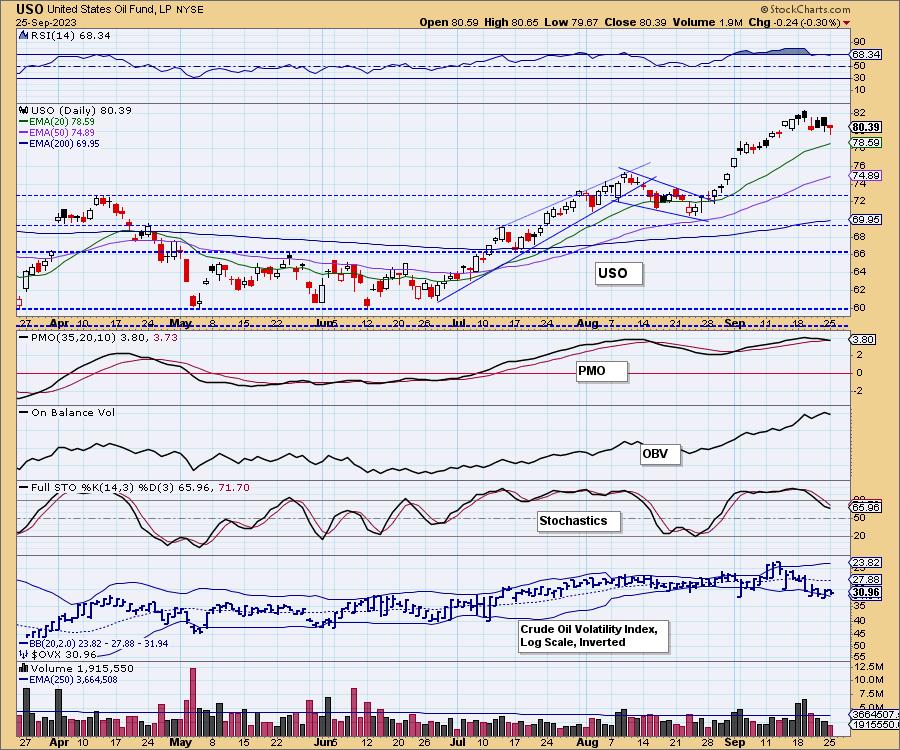Click the 25-Sep-2023 date label
This screenshot has height=750, width=900.
coord(46,22)
